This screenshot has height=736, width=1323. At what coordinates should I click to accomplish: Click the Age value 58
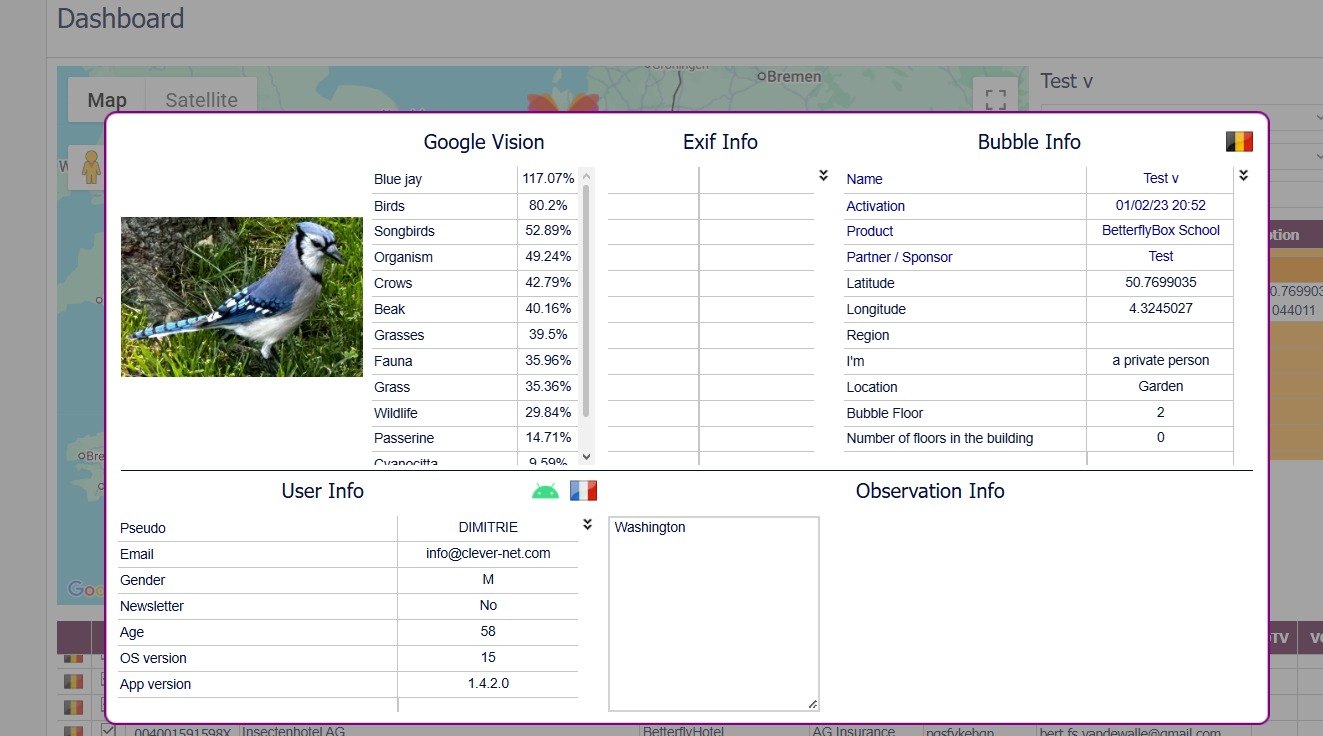(488, 631)
